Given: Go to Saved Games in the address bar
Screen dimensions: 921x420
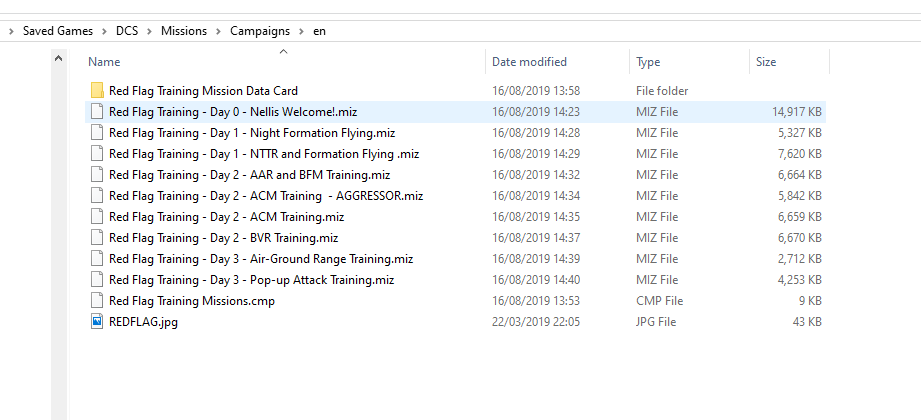Looking at the screenshot, I should (x=58, y=31).
